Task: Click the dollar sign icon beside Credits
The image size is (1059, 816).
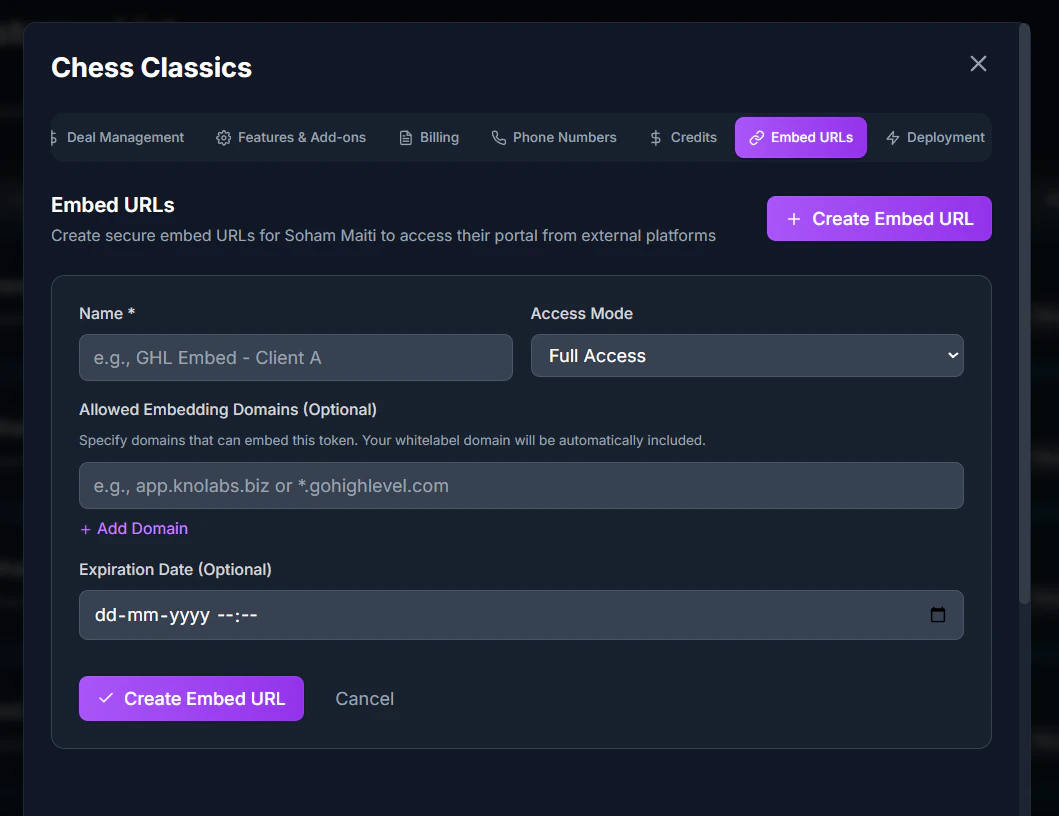Action: [x=657, y=137]
